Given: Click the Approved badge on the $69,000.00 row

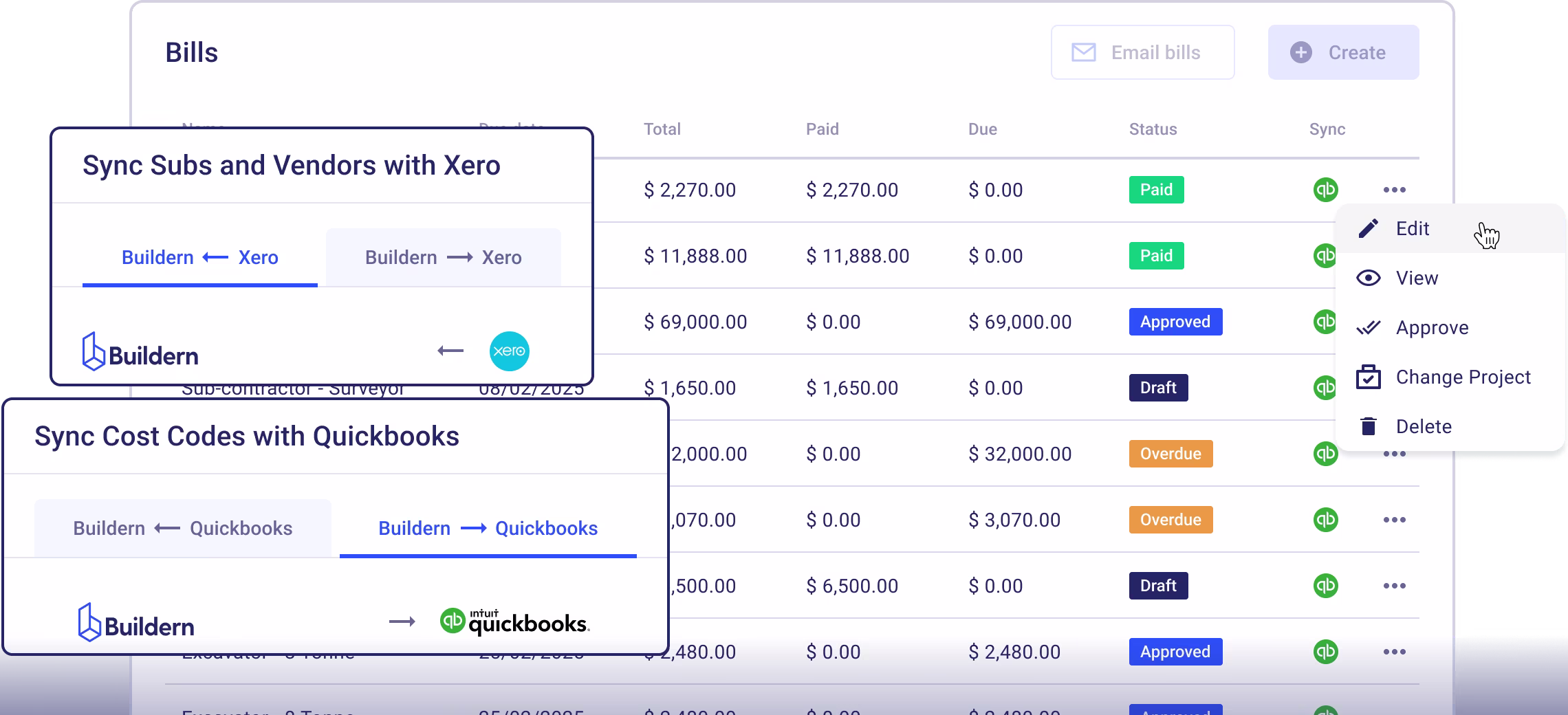Looking at the screenshot, I should 1176,322.
